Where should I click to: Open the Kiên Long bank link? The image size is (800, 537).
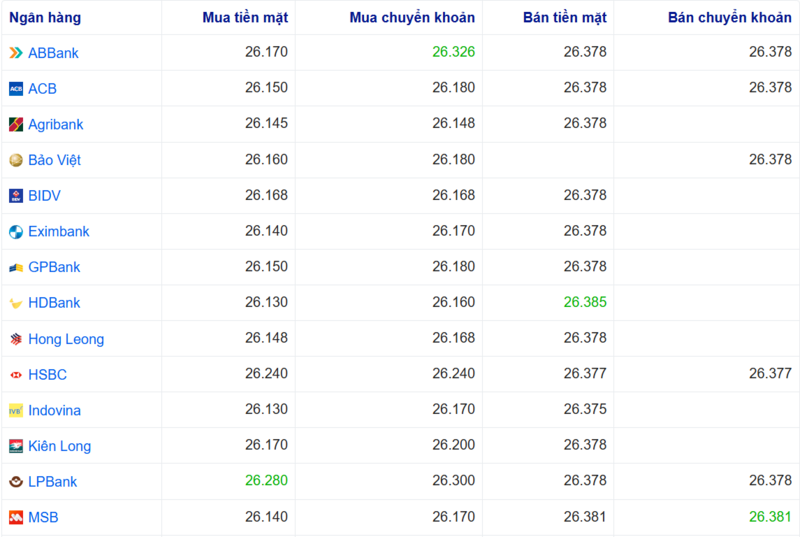pyautogui.click(x=60, y=446)
